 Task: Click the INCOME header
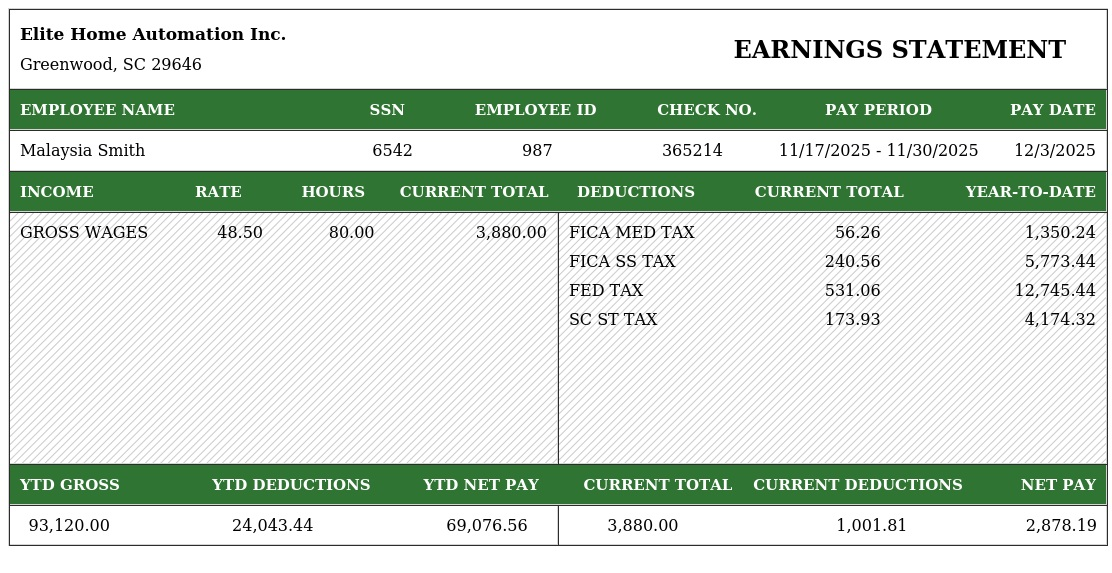pyautogui.click(x=57, y=192)
